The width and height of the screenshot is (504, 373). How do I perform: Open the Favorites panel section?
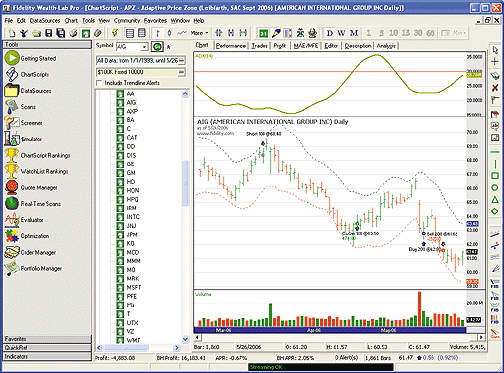[x=47, y=339]
